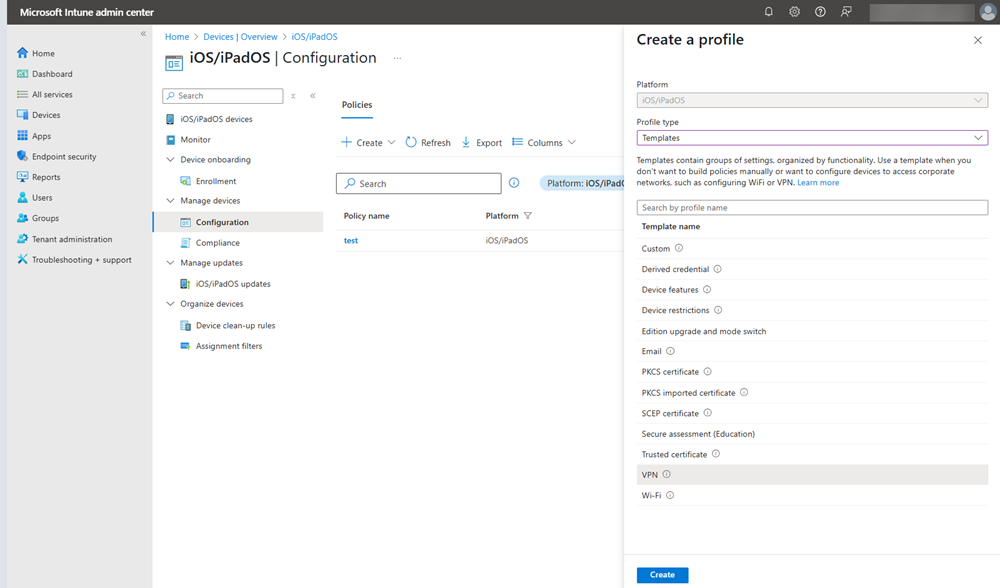Image resolution: width=1000 pixels, height=588 pixels.
Task: Close the Create a profile panel
Action: click(977, 40)
